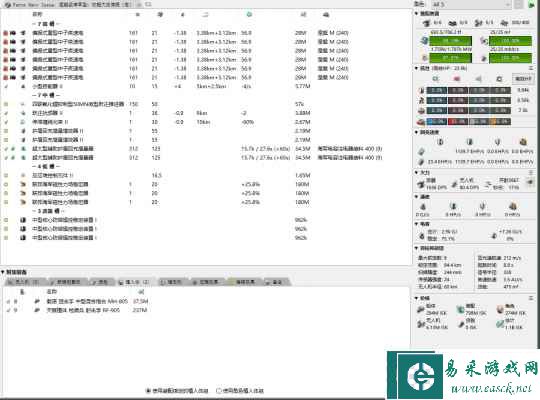Switch to the cargo tab
The height and width of the screenshot is (400, 540).
tap(103, 282)
